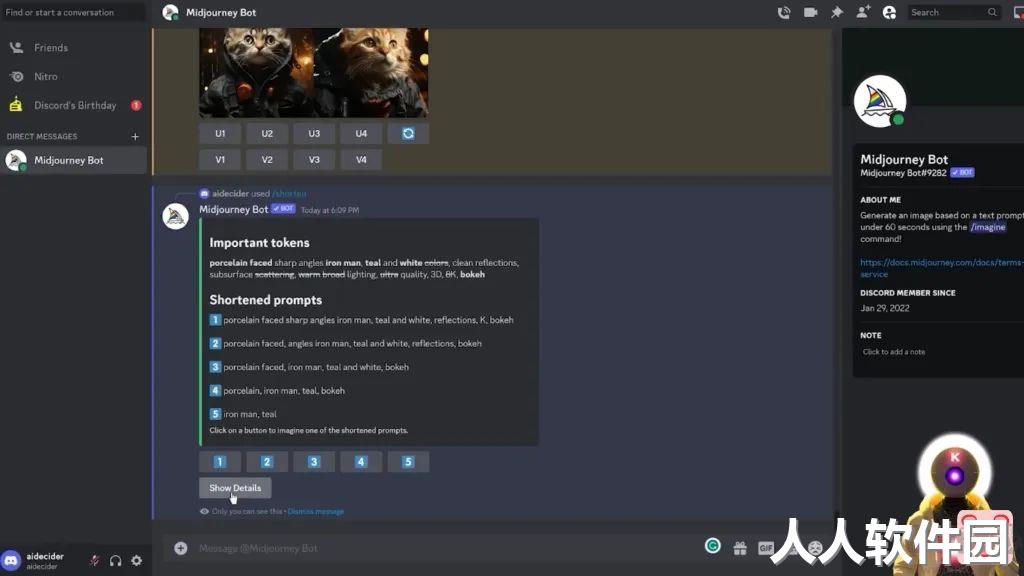Imagine shortened prompt 5 button
The width and height of the screenshot is (1024, 576).
(x=408, y=462)
